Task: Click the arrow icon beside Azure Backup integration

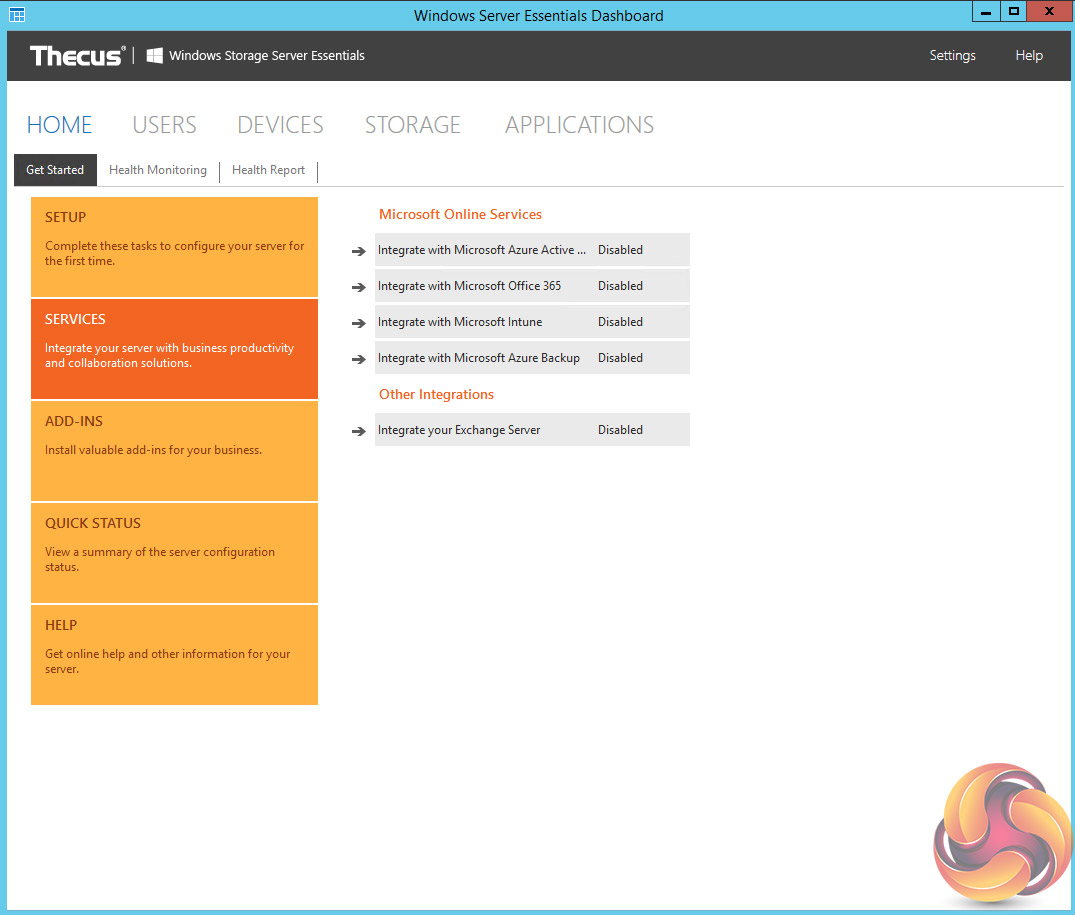Action: pos(359,359)
